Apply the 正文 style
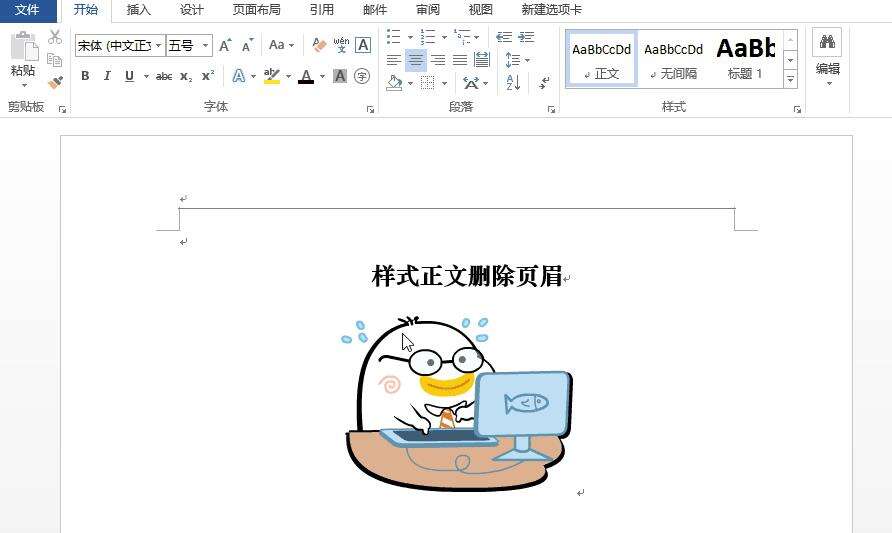892x533 pixels. [602, 59]
